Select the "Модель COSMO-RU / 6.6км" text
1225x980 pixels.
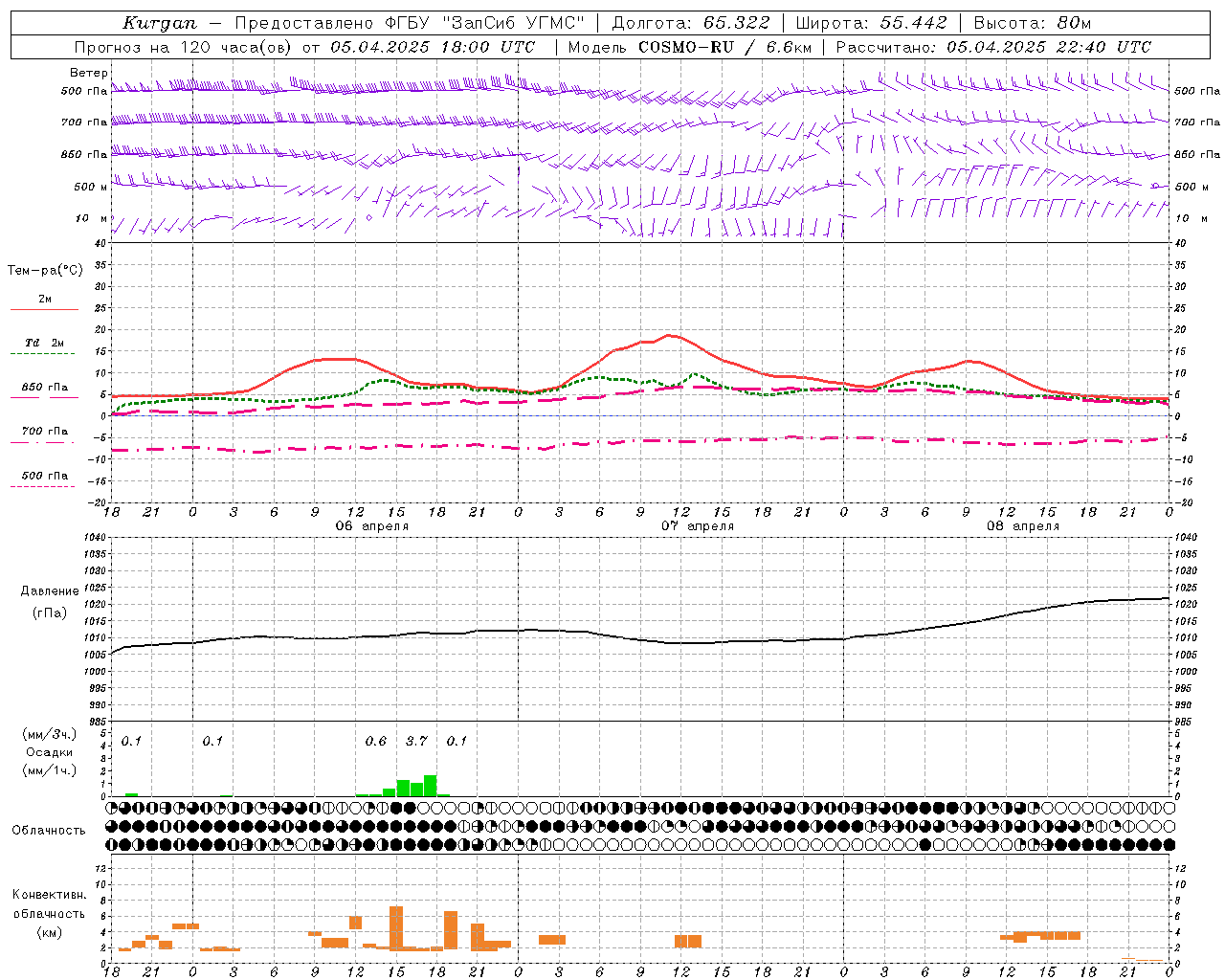coord(690,47)
